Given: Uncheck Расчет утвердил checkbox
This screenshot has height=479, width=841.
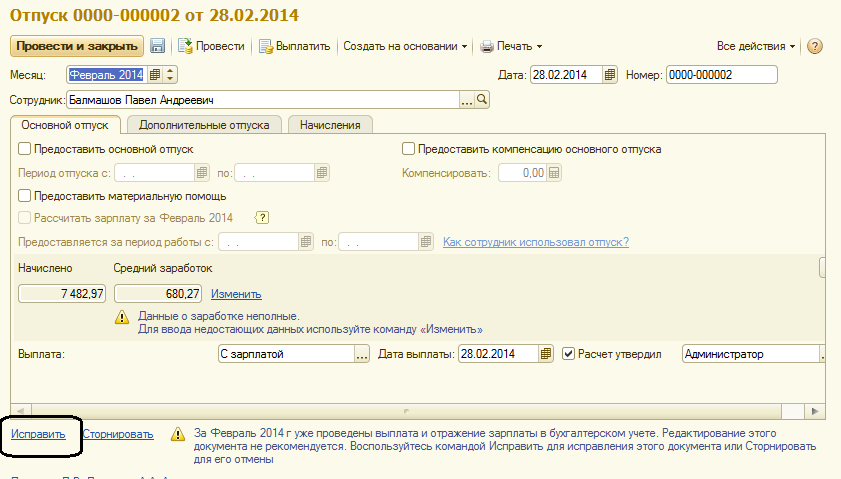Looking at the screenshot, I should (x=569, y=353).
